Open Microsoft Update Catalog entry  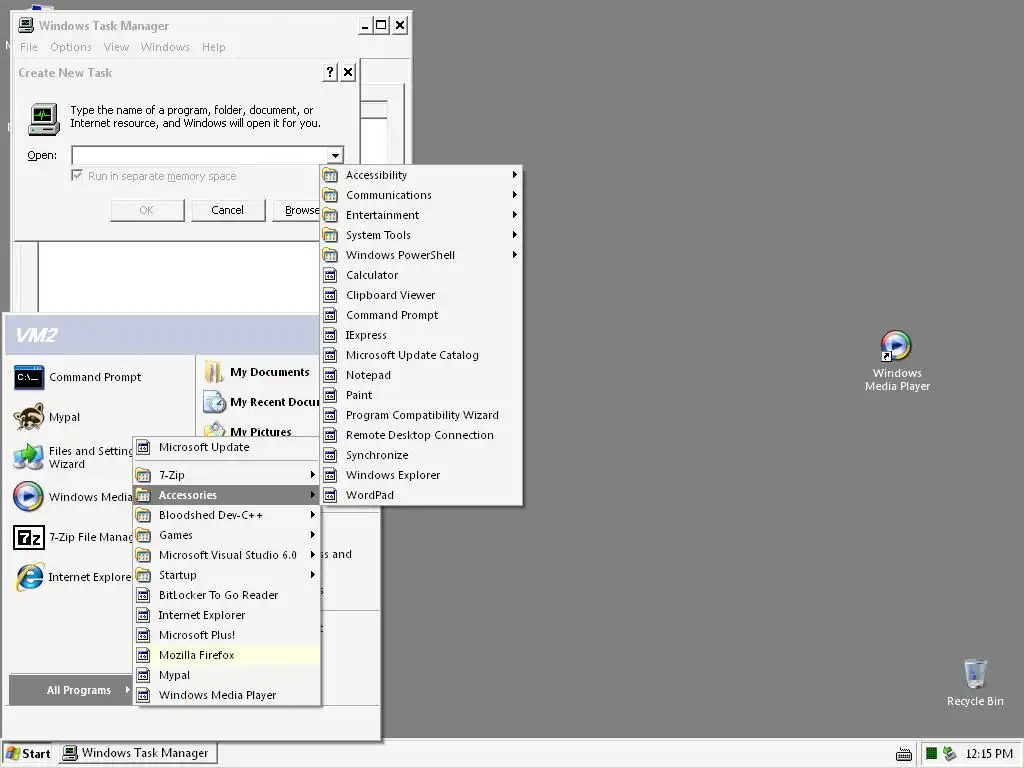(x=421, y=355)
